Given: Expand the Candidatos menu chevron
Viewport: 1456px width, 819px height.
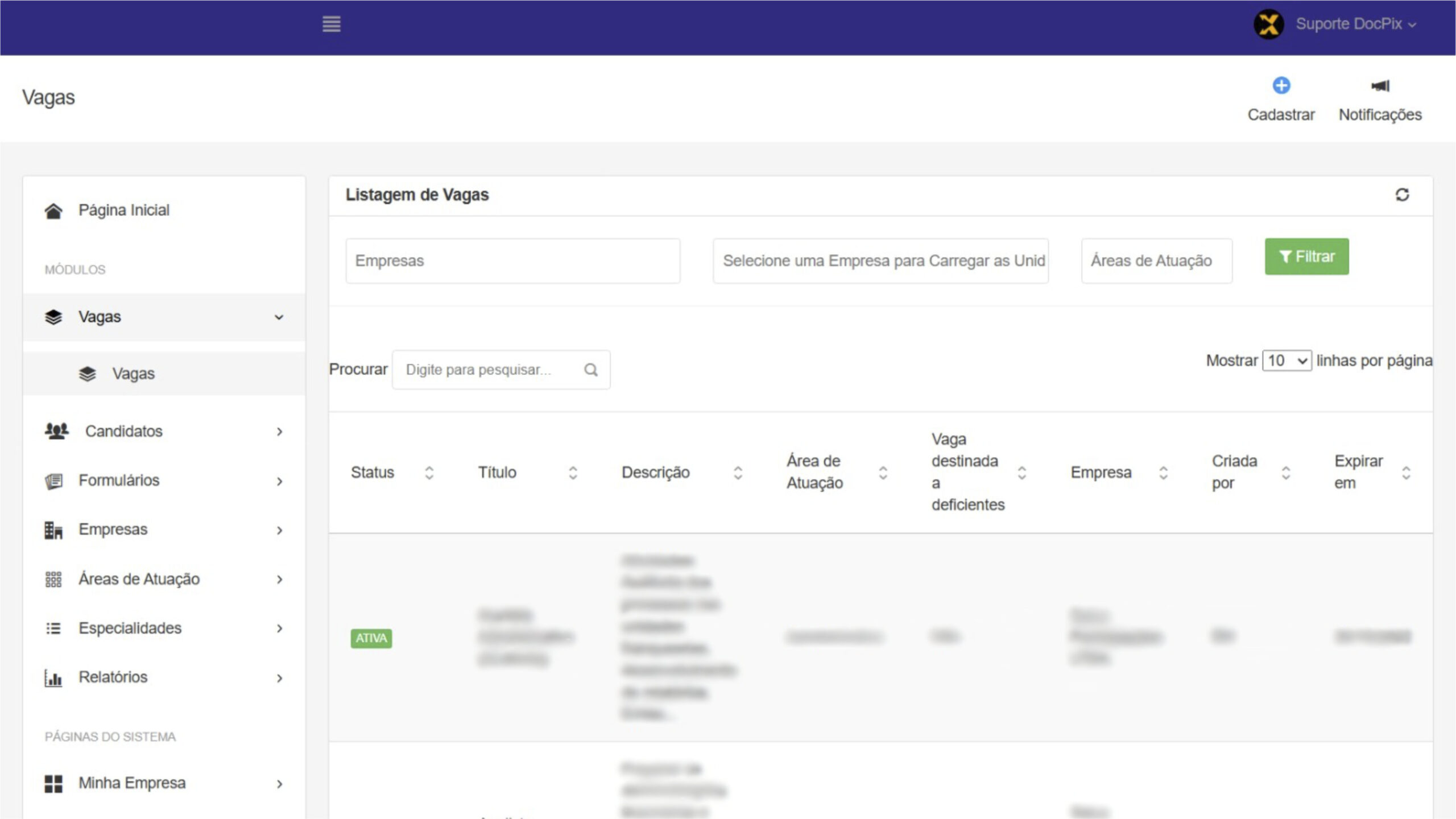Looking at the screenshot, I should pos(279,432).
